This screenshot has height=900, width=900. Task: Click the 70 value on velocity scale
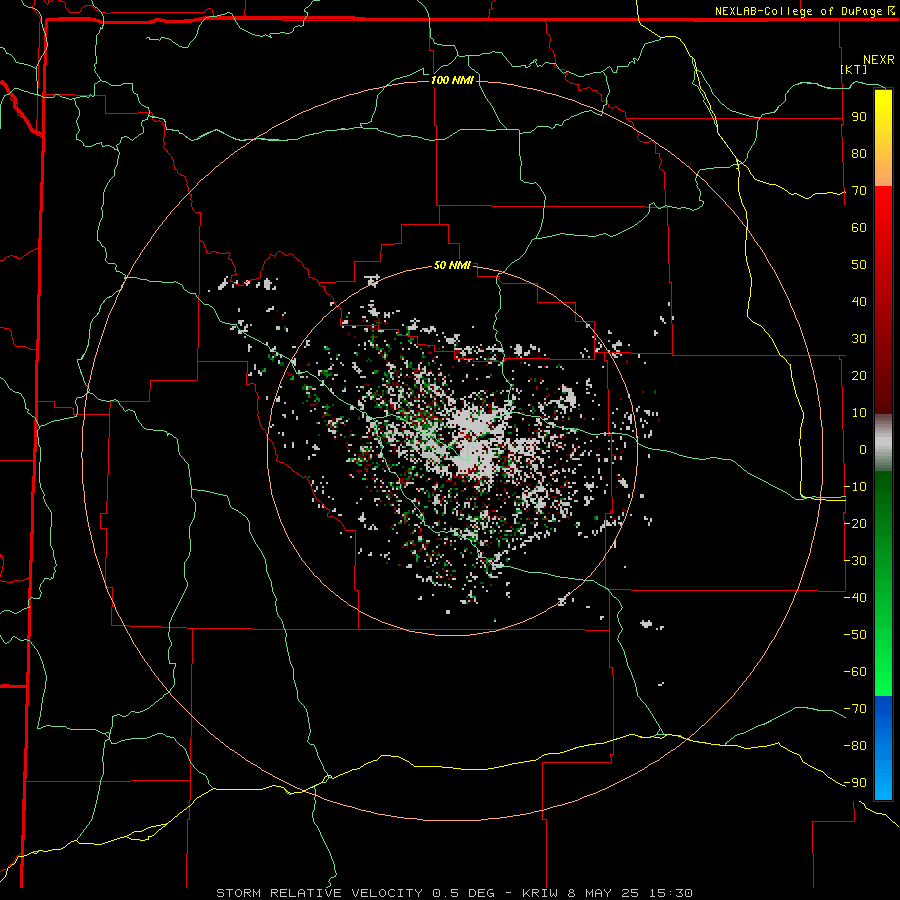point(859,191)
